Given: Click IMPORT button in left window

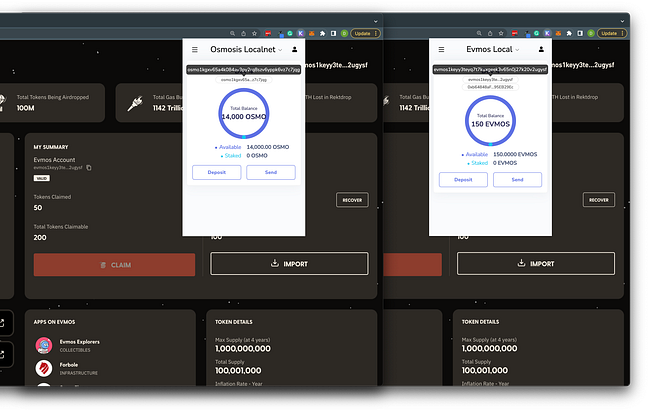Looking at the screenshot, I should point(289,264).
